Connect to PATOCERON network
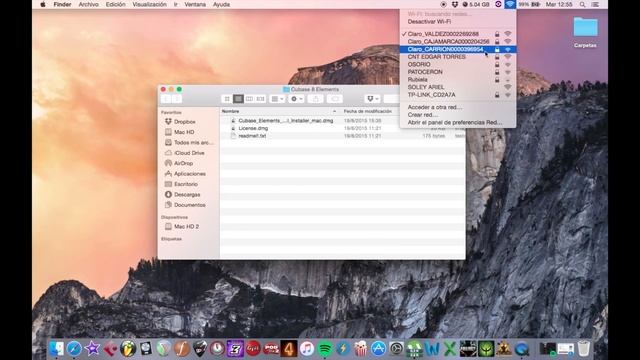The height and width of the screenshot is (360, 640). point(458,72)
